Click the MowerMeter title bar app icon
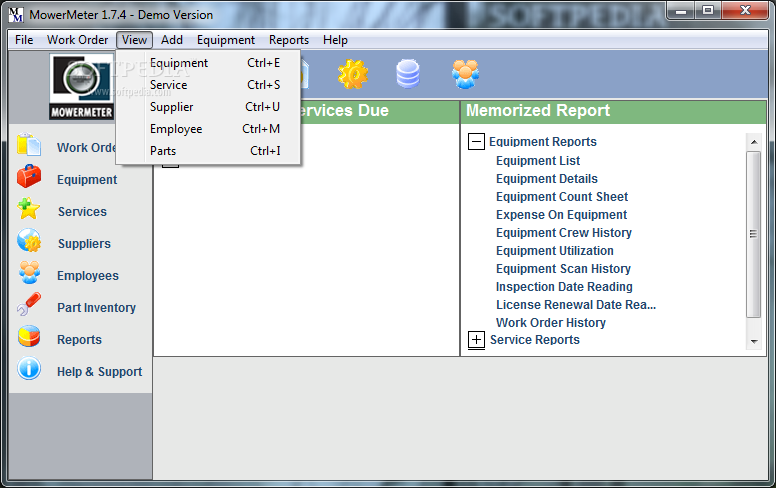This screenshot has width=776, height=488. click(16, 15)
